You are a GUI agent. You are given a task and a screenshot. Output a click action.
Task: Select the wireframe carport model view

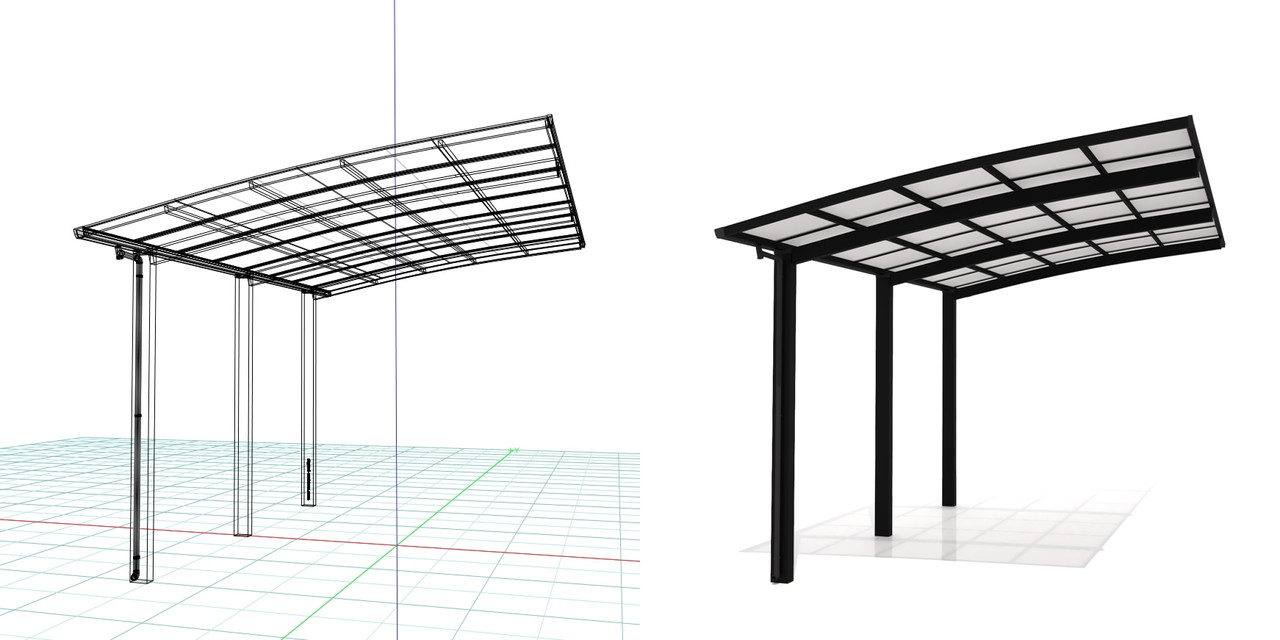click(x=320, y=320)
